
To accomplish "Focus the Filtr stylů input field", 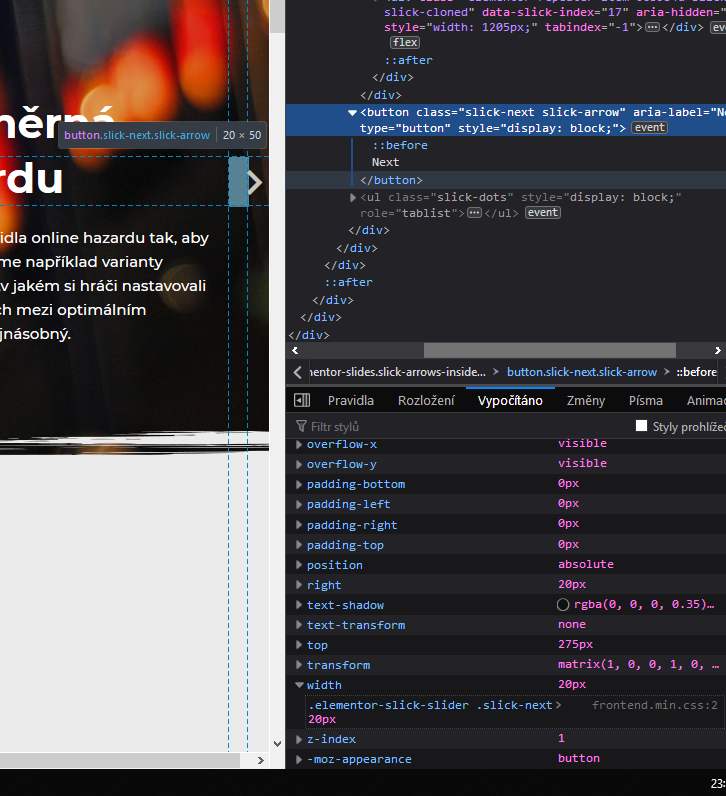I will click(457, 426).
